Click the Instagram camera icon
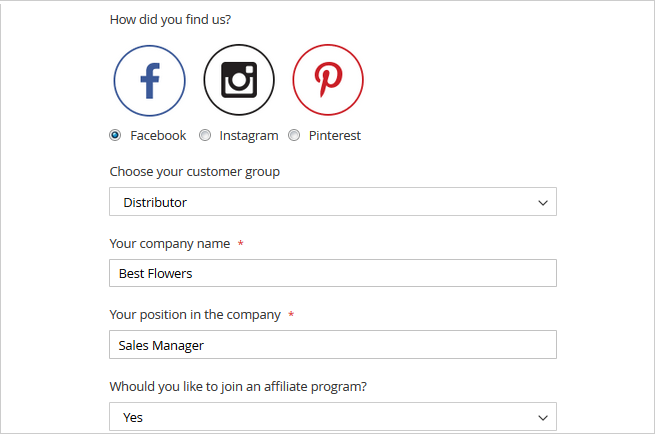 (x=239, y=80)
